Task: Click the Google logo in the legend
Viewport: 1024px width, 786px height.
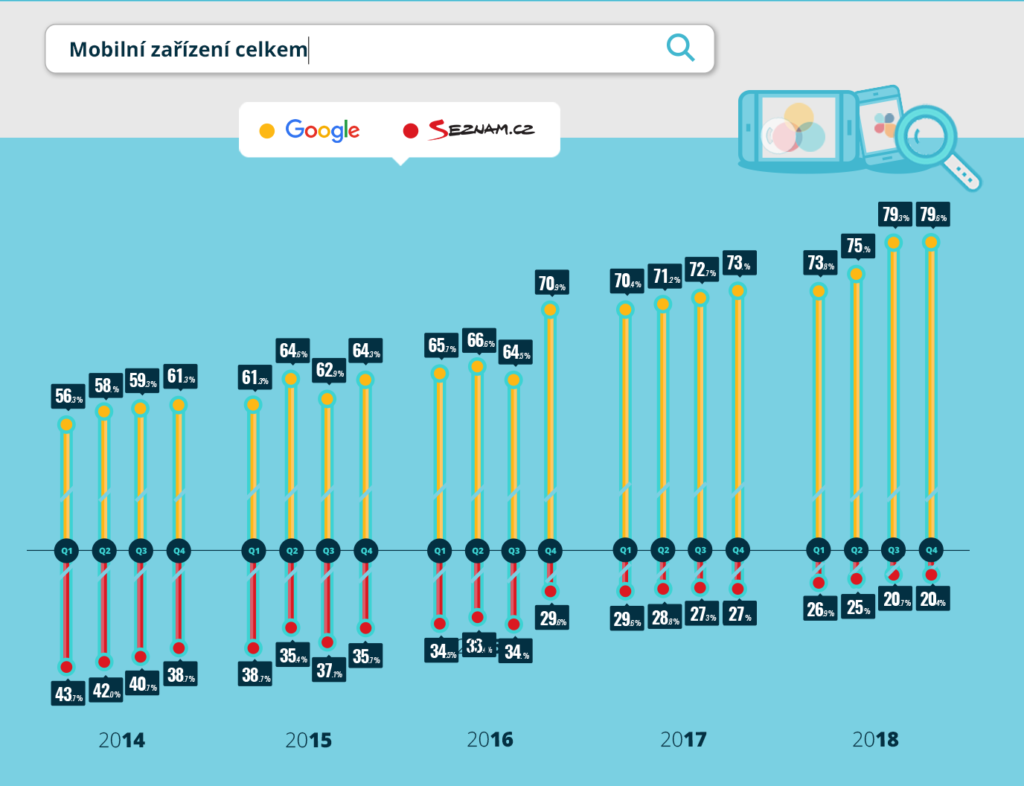Action: [x=322, y=130]
